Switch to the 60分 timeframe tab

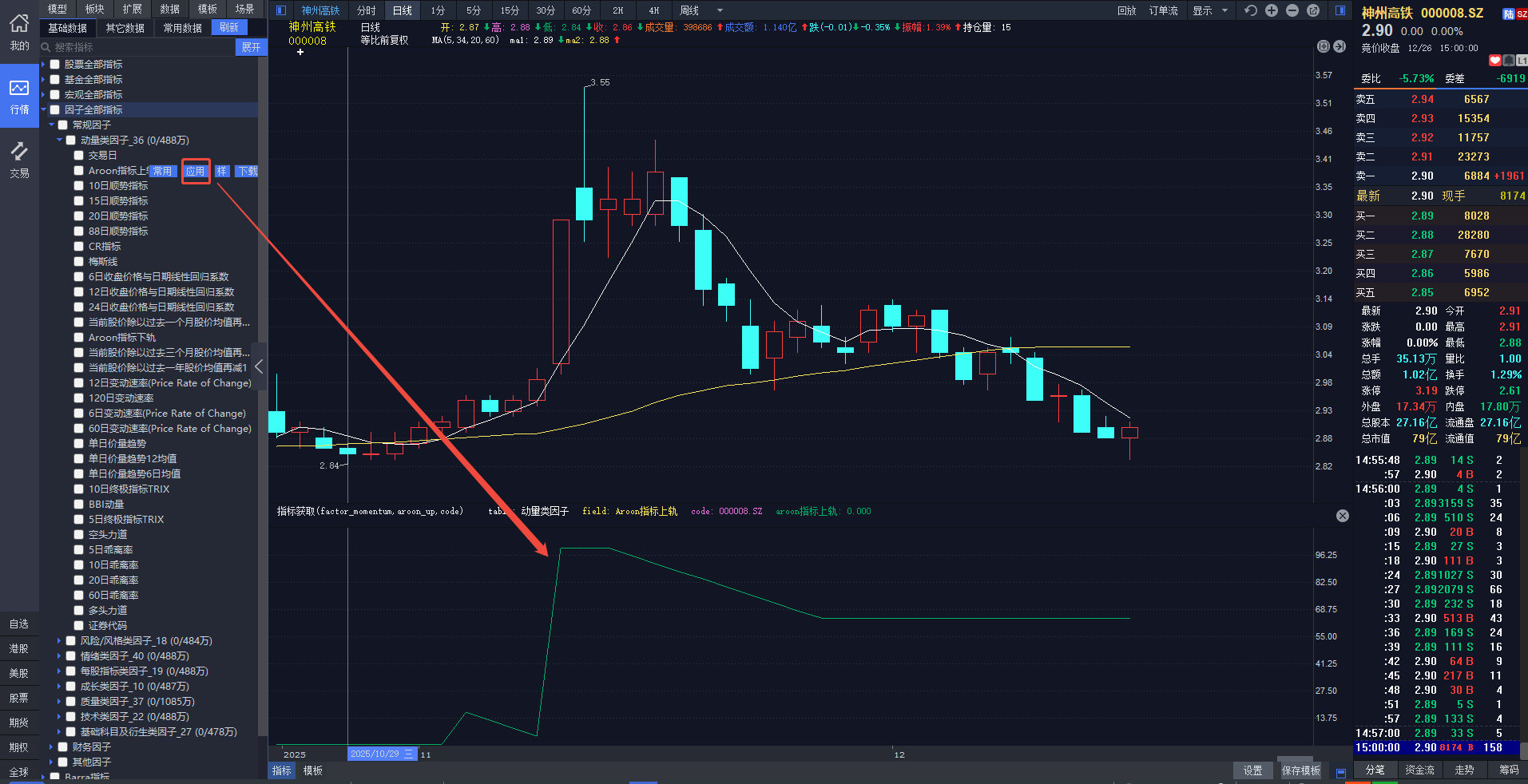coord(581,10)
